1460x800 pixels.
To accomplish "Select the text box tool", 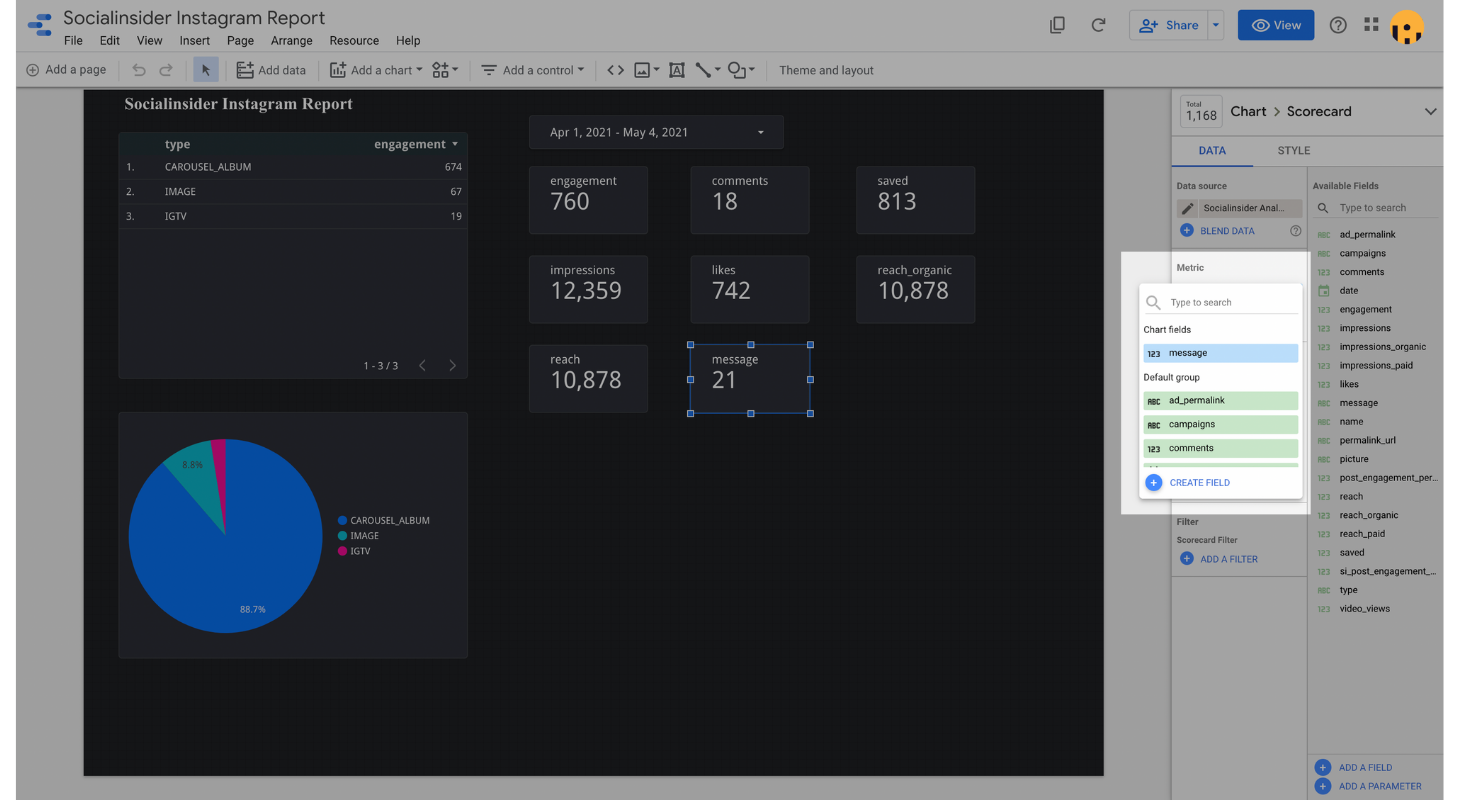I will tap(677, 70).
